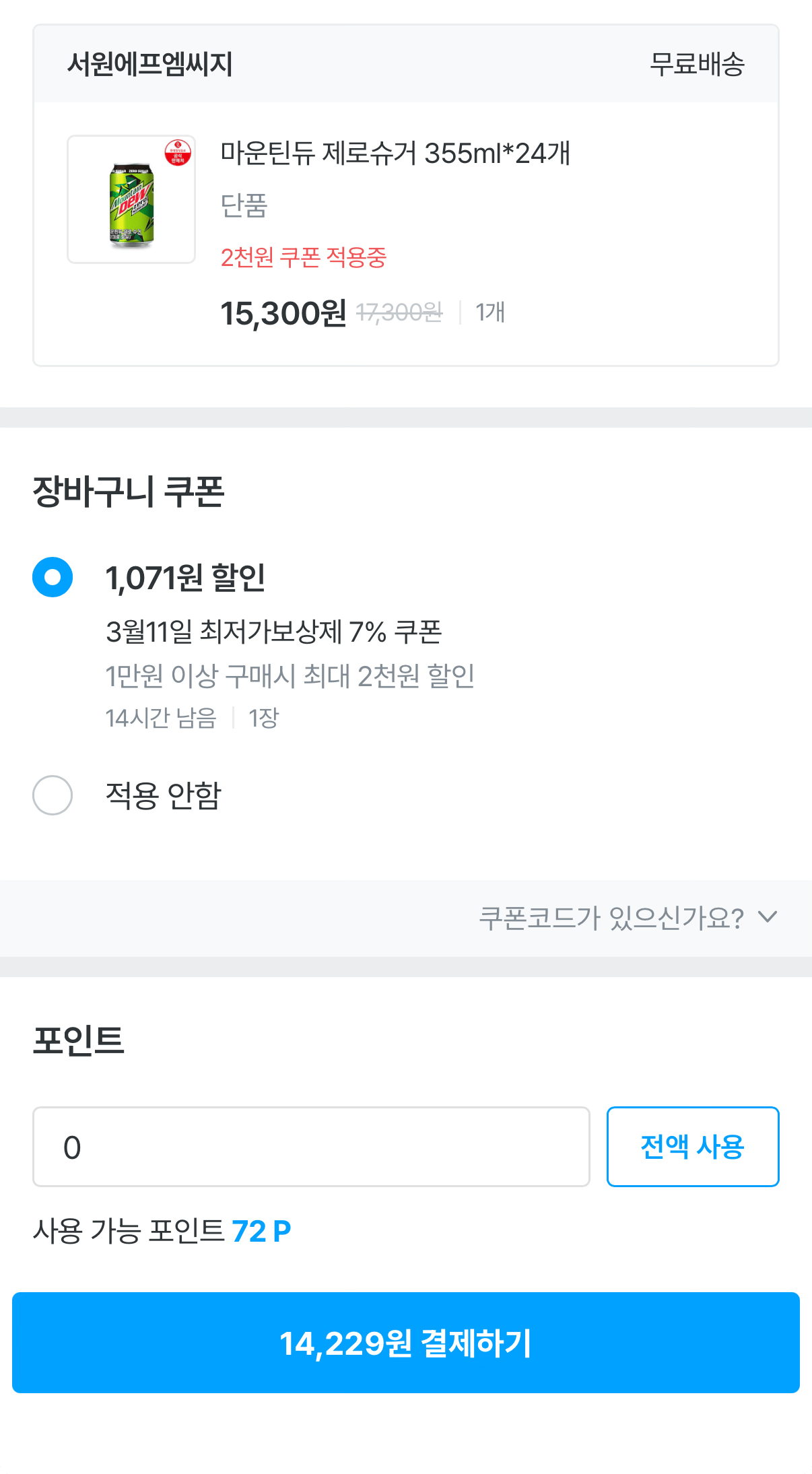Click the 14시간 남음 coupon expiry text
The image size is (812, 1474).
coord(161,718)
